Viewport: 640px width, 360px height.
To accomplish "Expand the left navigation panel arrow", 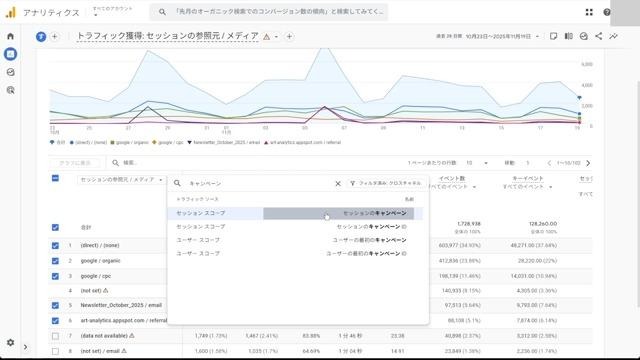I will [25, 347].
